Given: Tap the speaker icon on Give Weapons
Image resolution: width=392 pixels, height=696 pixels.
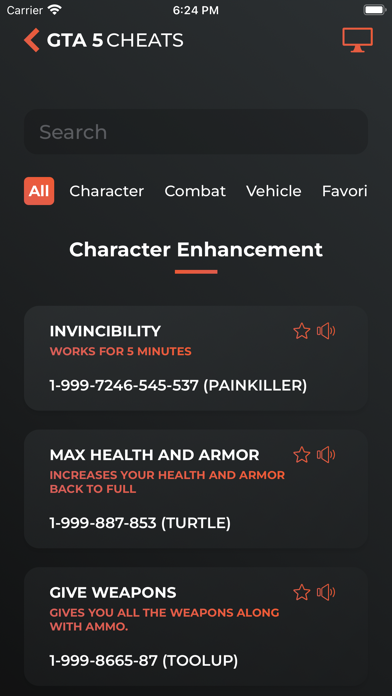Looking at the screenshot, I should coord(326,592).
